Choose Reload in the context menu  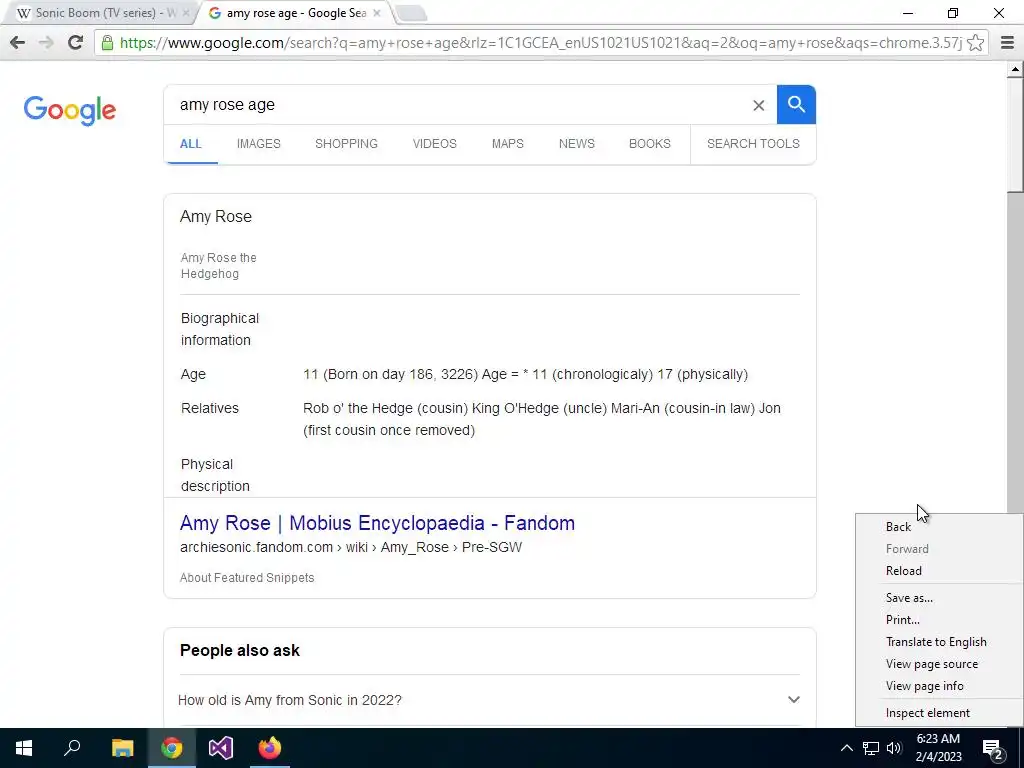pos(903,571)
